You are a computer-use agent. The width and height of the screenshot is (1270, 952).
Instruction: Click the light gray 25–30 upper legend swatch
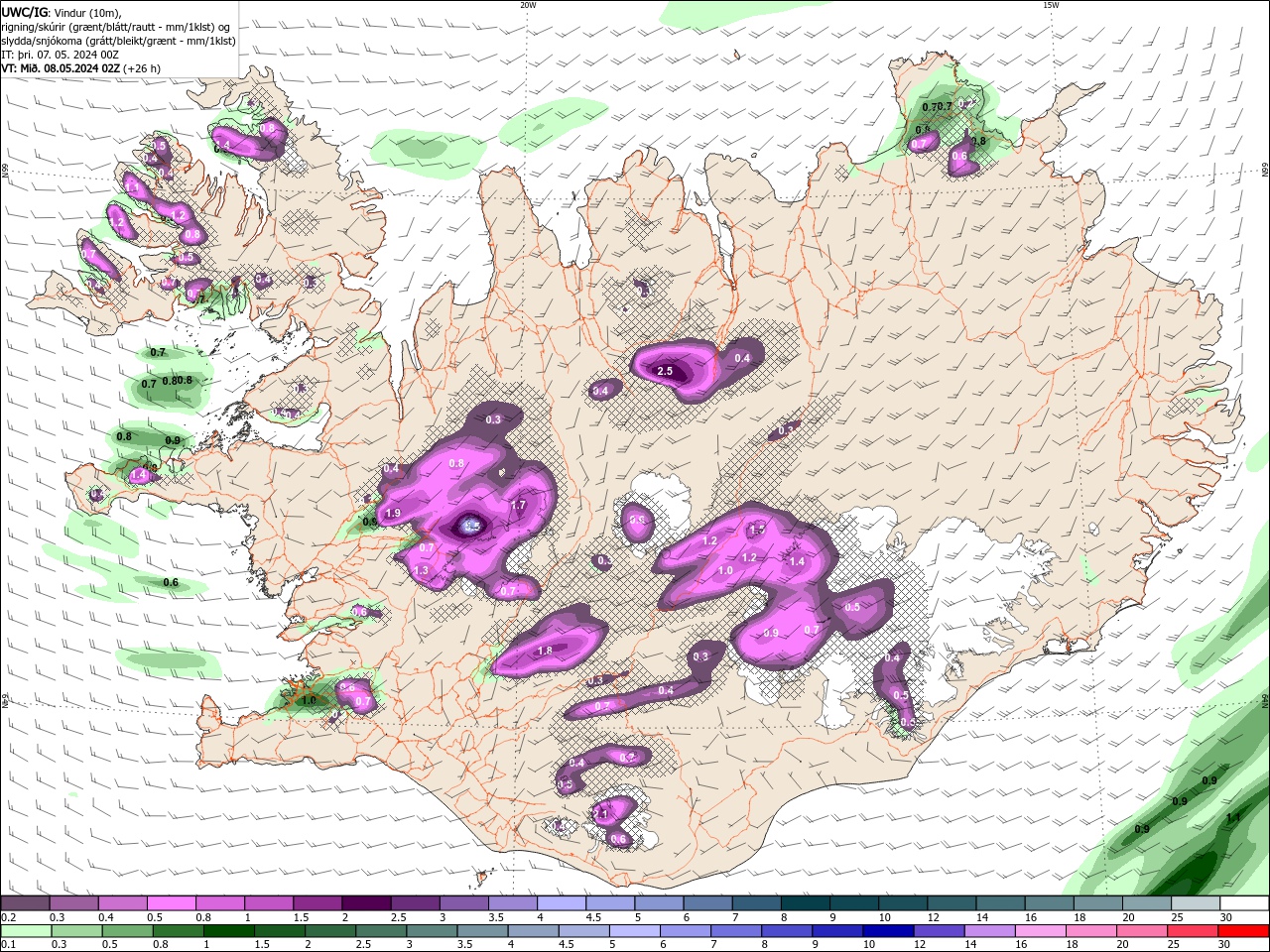click(1195, 903)
